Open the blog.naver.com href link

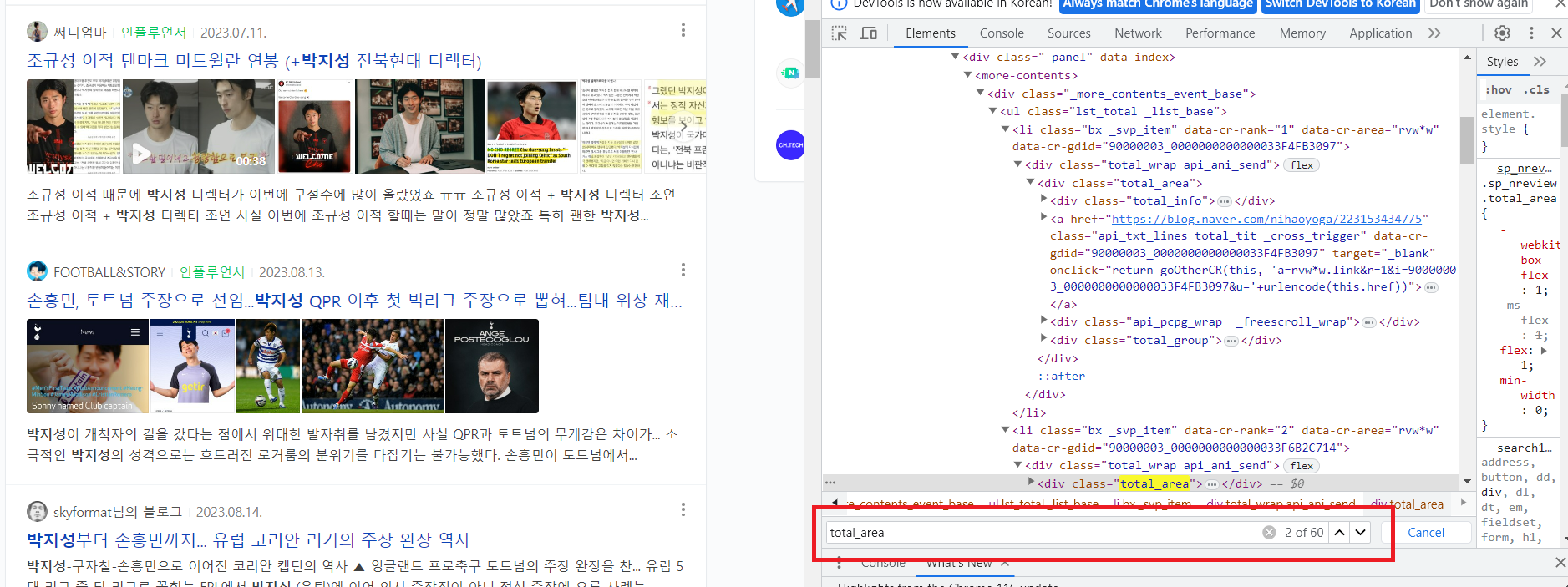click(1266, 219)
